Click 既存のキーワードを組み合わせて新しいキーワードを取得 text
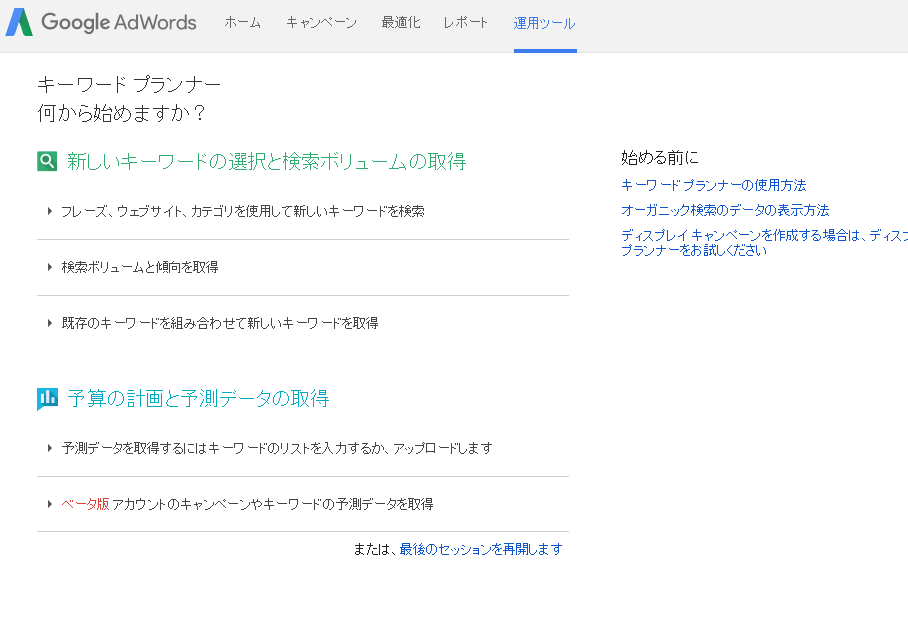 (220, 323)
